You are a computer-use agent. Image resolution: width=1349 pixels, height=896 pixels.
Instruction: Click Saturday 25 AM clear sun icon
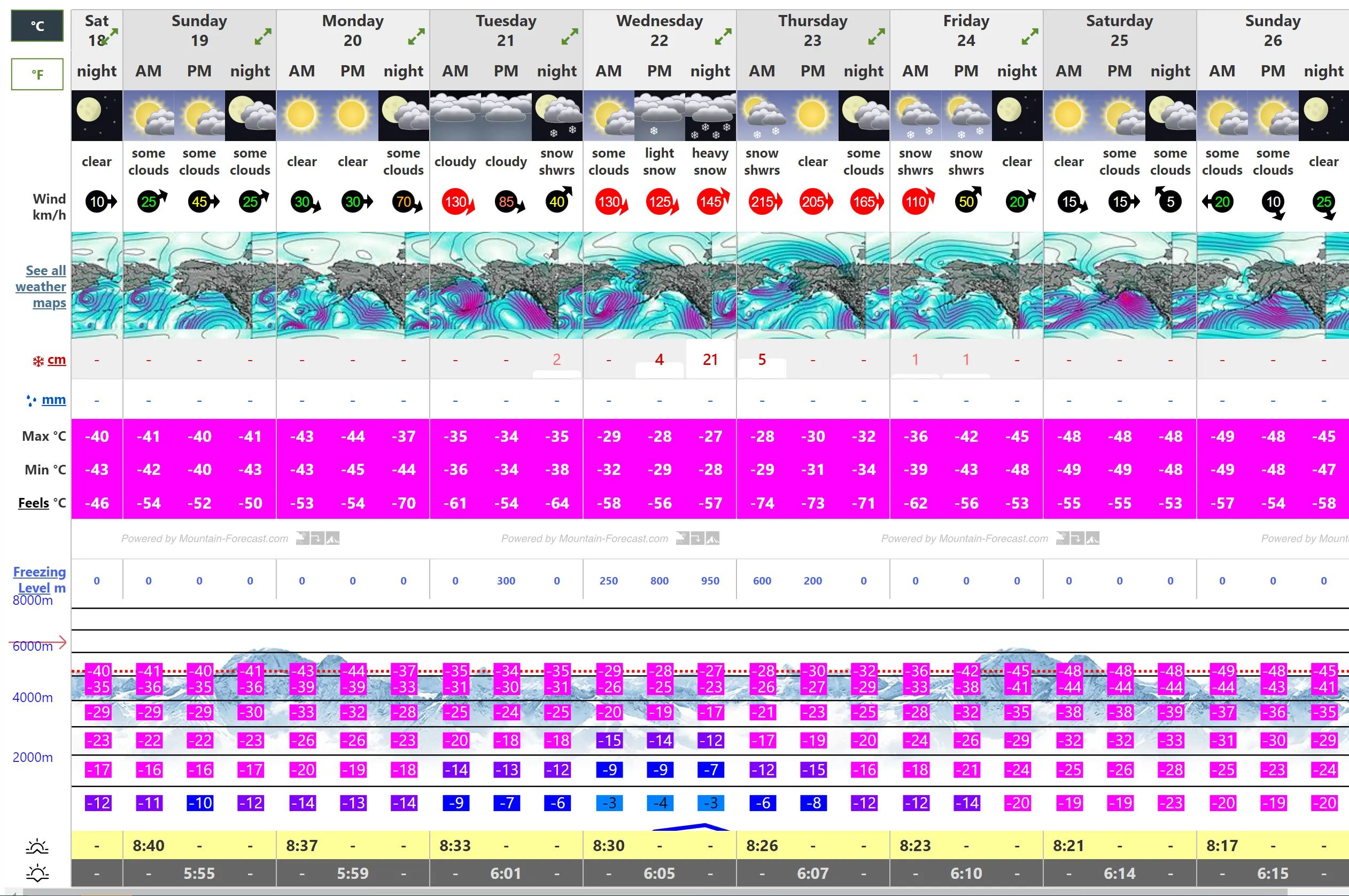tap(1068, 115)
